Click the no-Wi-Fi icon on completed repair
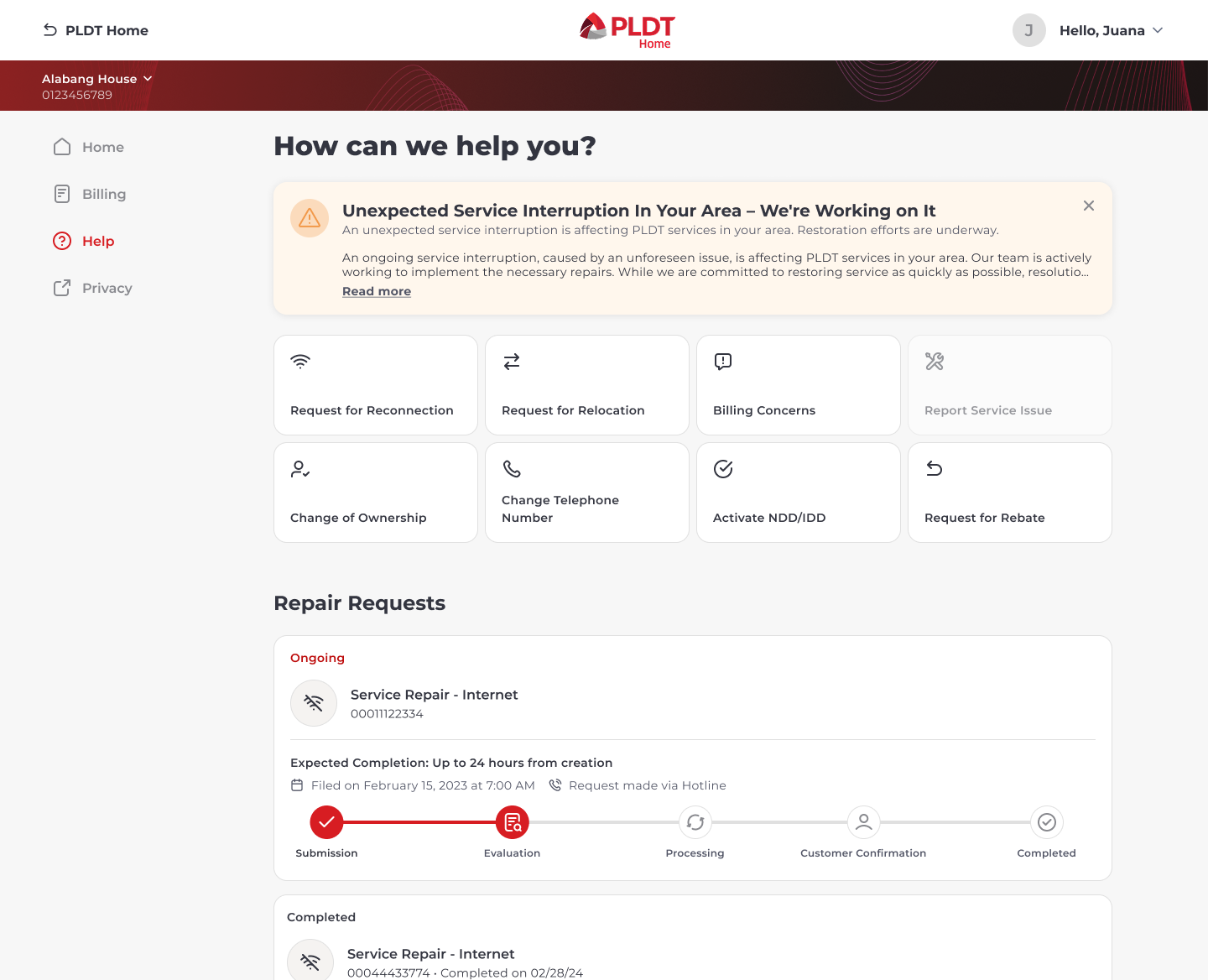 310,962
